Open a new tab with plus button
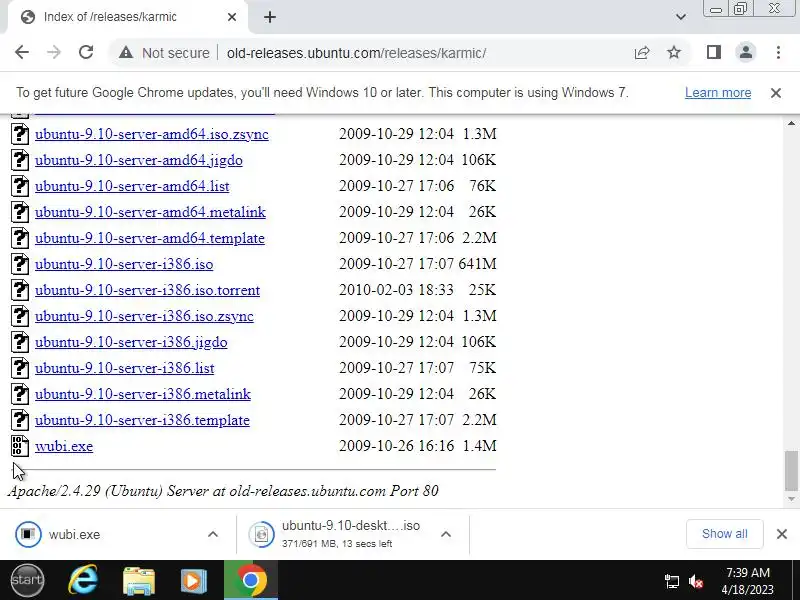 click(270, 17)
